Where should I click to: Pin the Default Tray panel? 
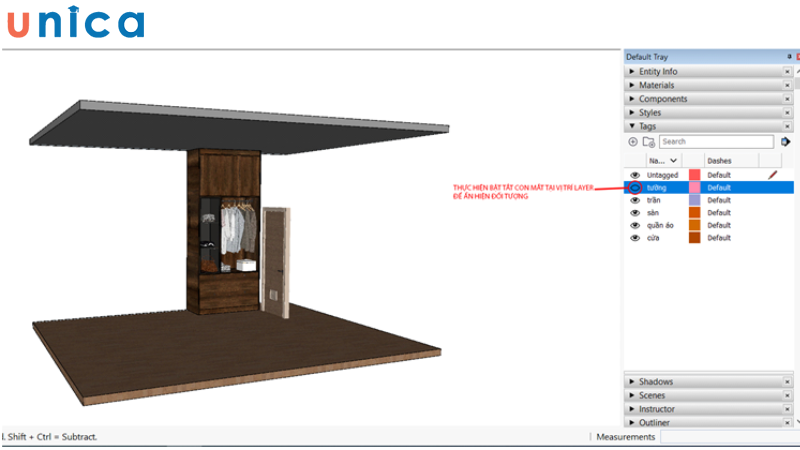coord(789,57)
